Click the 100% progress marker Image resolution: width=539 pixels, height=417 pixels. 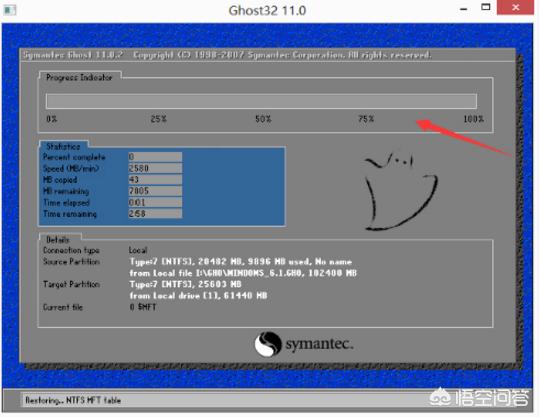473,119
